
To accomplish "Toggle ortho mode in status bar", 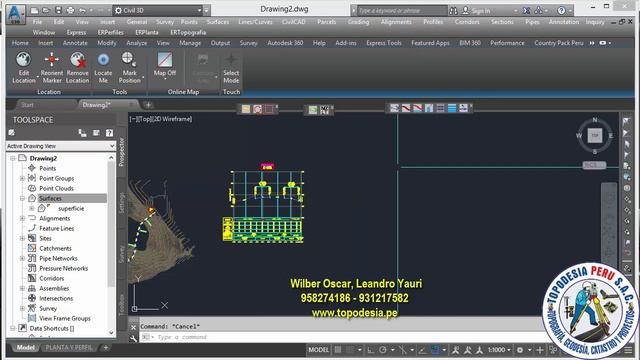I will pyautogui.click(x=370, y=350).
